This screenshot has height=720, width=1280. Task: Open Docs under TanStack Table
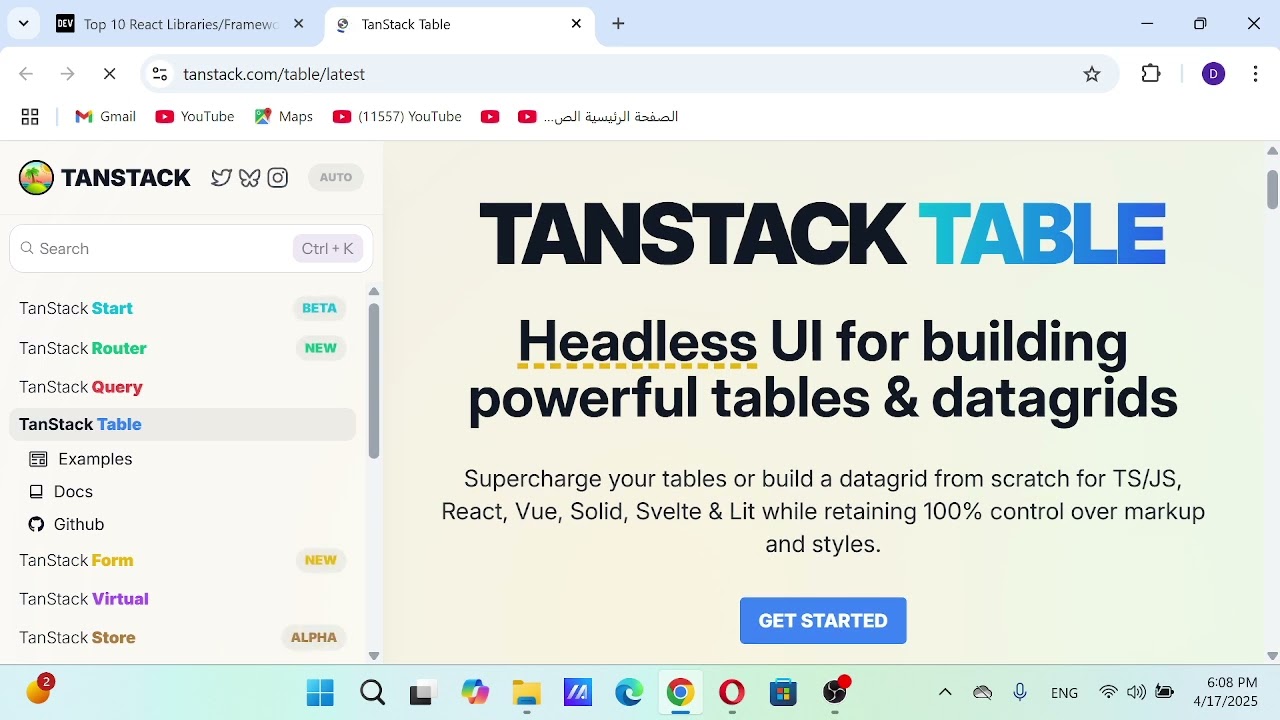pyautogui.click(x=61, y=492)
